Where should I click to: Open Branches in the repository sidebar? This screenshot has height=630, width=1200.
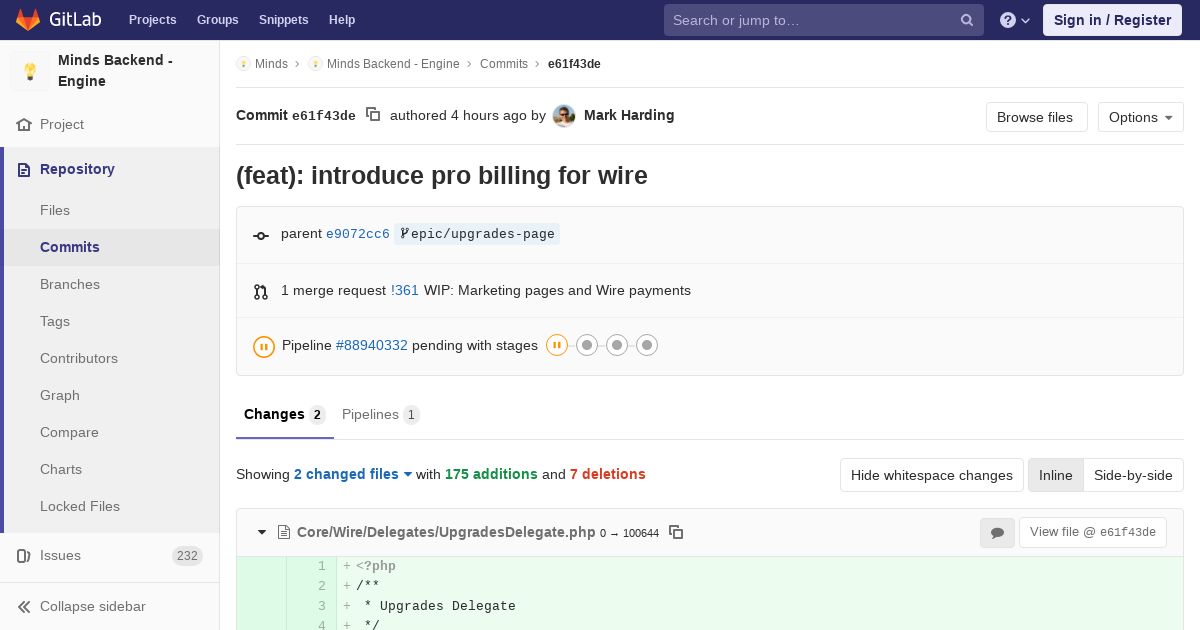click(70, 284)
